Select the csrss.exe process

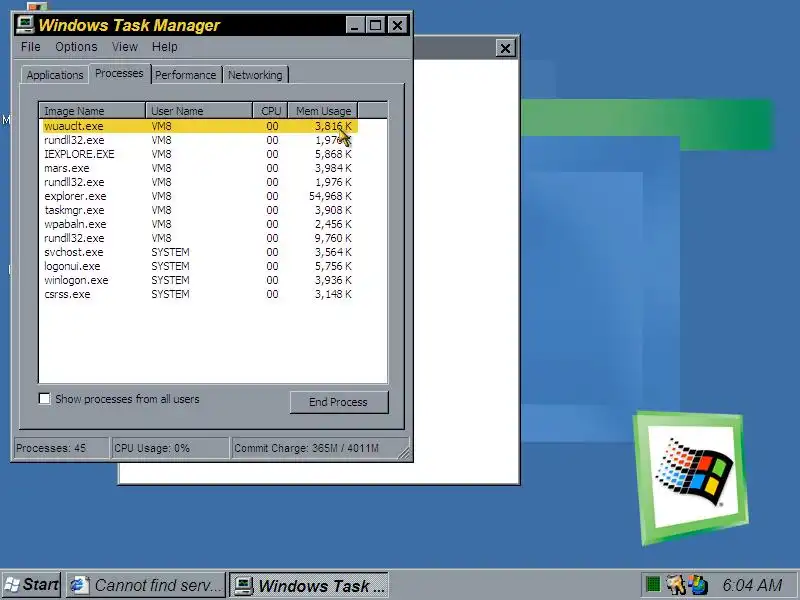200,294
